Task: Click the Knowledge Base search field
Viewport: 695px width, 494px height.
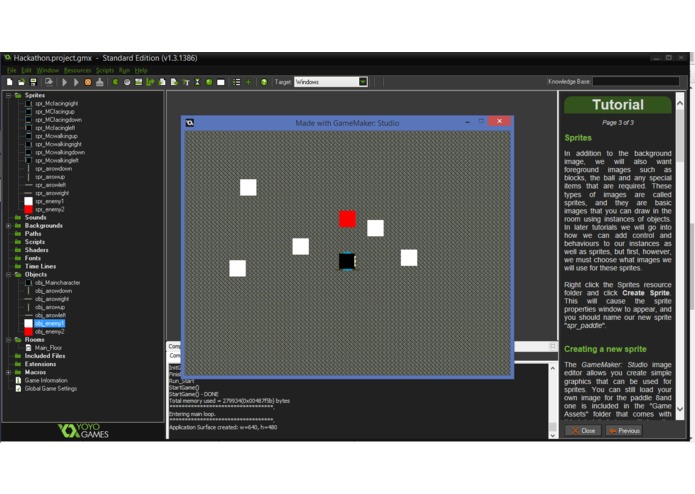Action: point(636,82)
